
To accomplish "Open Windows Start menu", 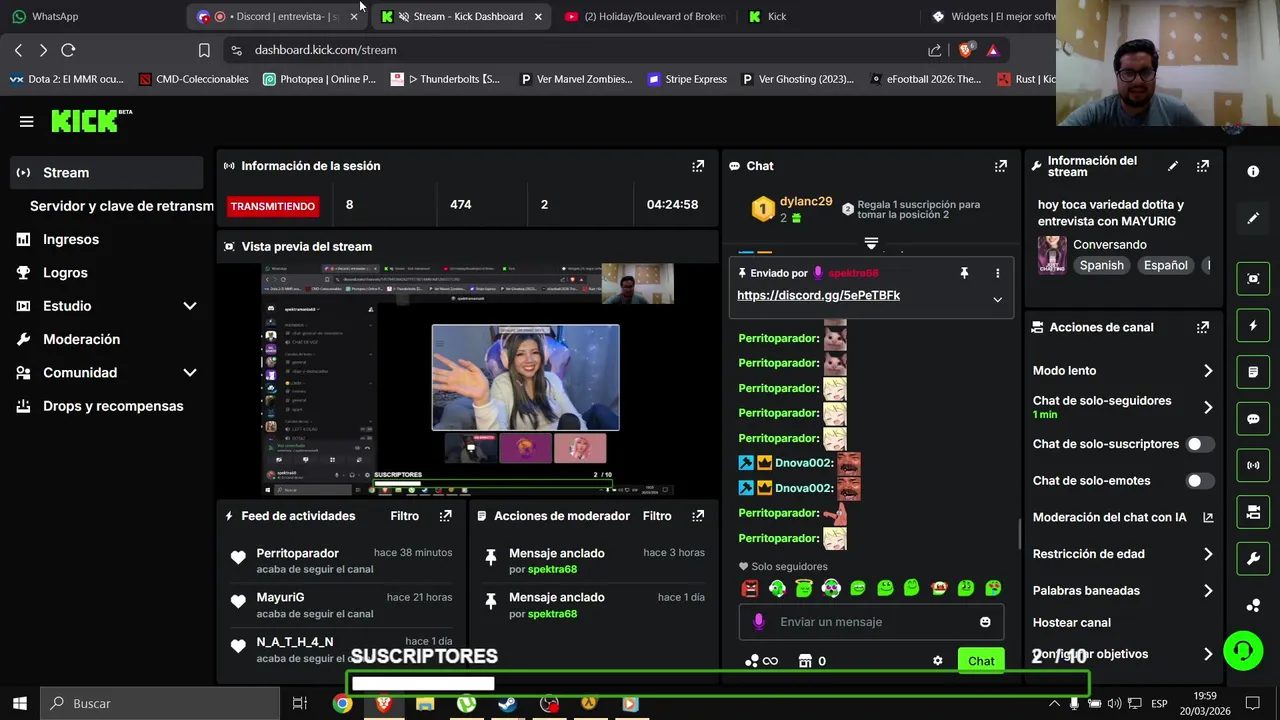I will 20,704.
